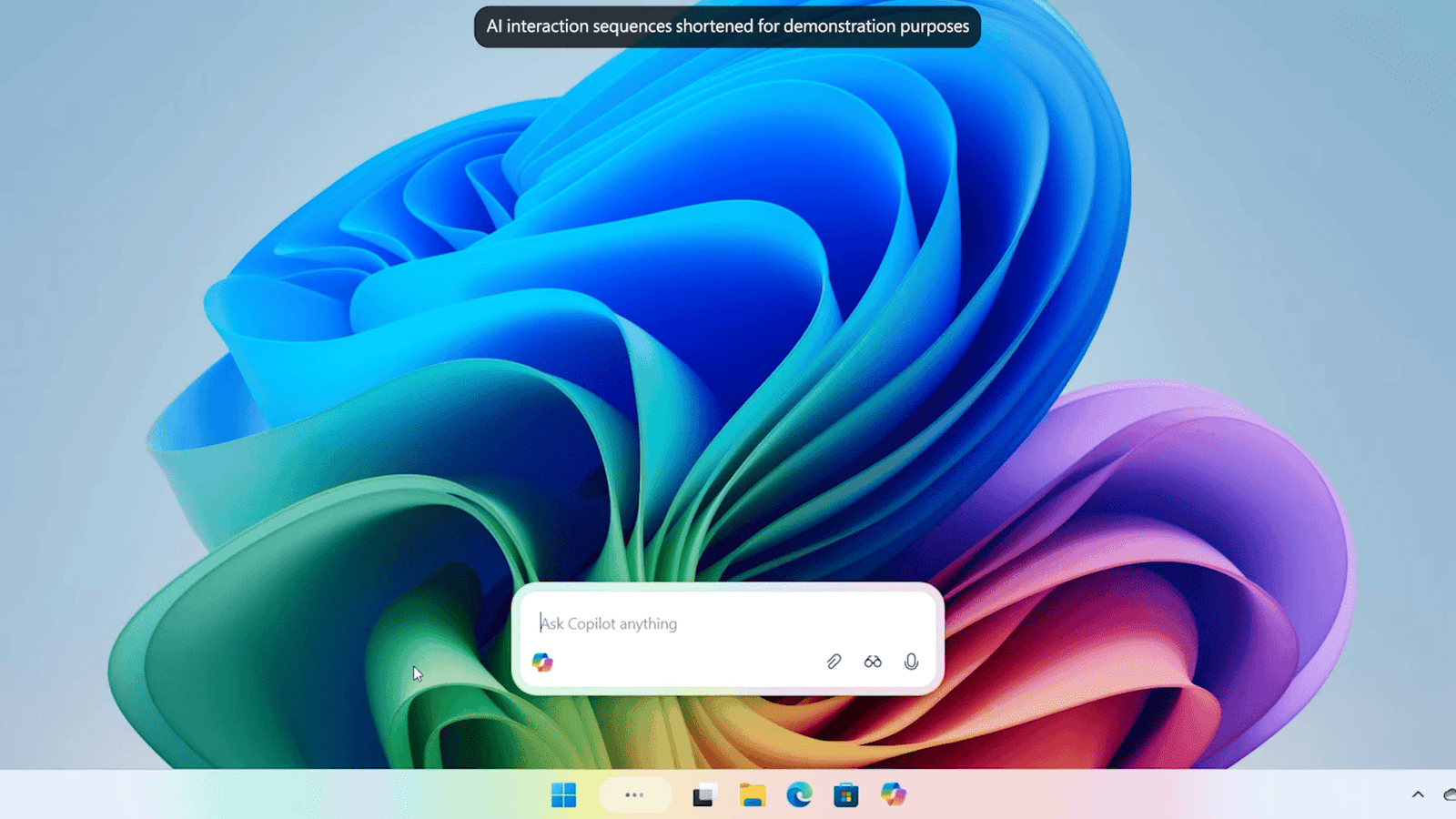This screenshot has width=1456, height=819.
Task: Open the Windows Start menu
Action: click(x=563, y=795)
